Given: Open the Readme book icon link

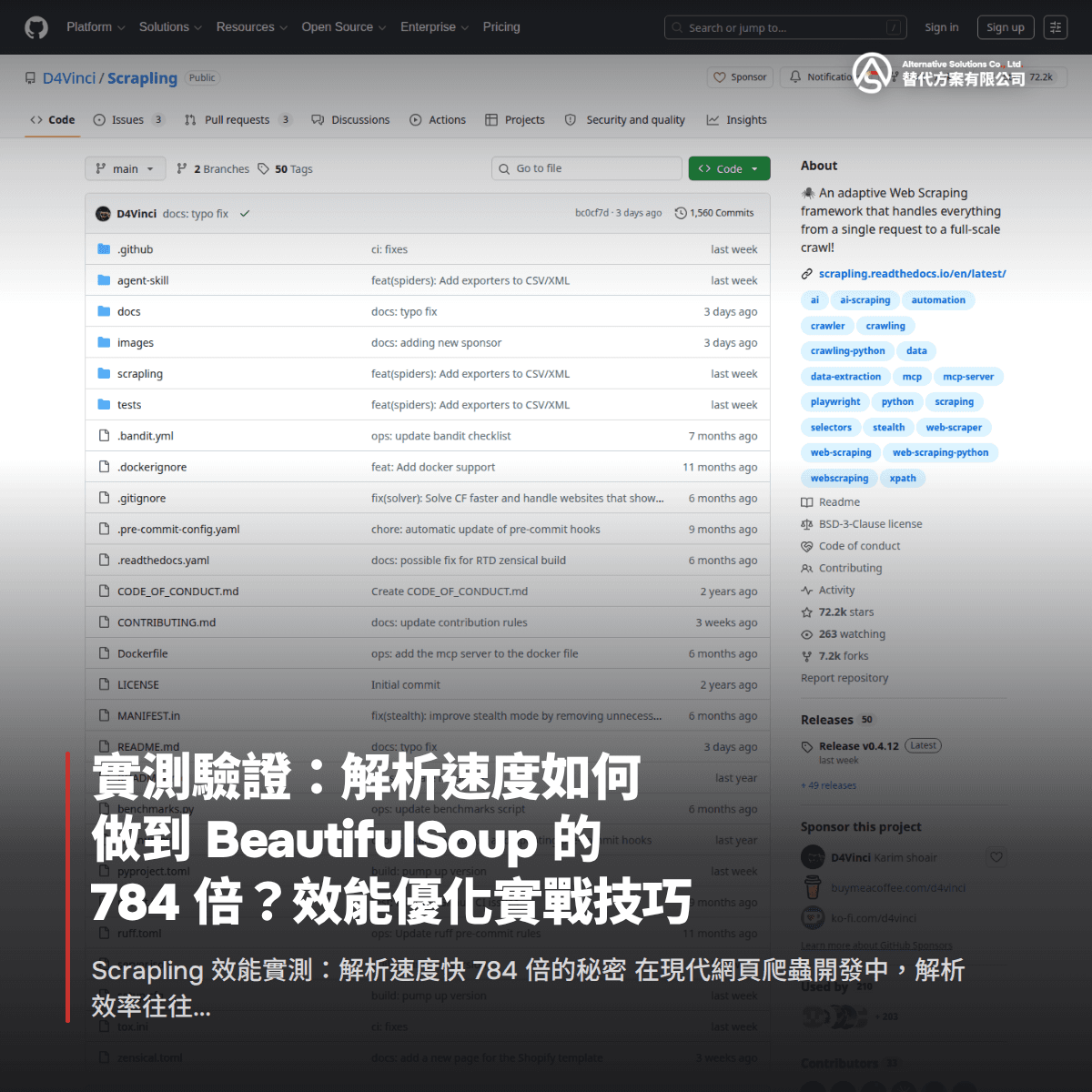Looking at the screenshot, I should (807, 502).
